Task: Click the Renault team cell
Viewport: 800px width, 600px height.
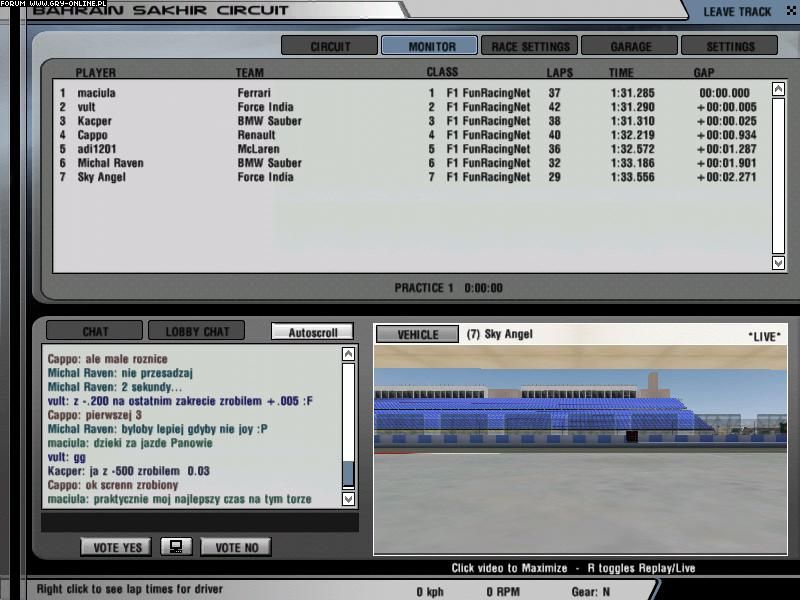Action: pyautogui.click(x=256, y=135)
